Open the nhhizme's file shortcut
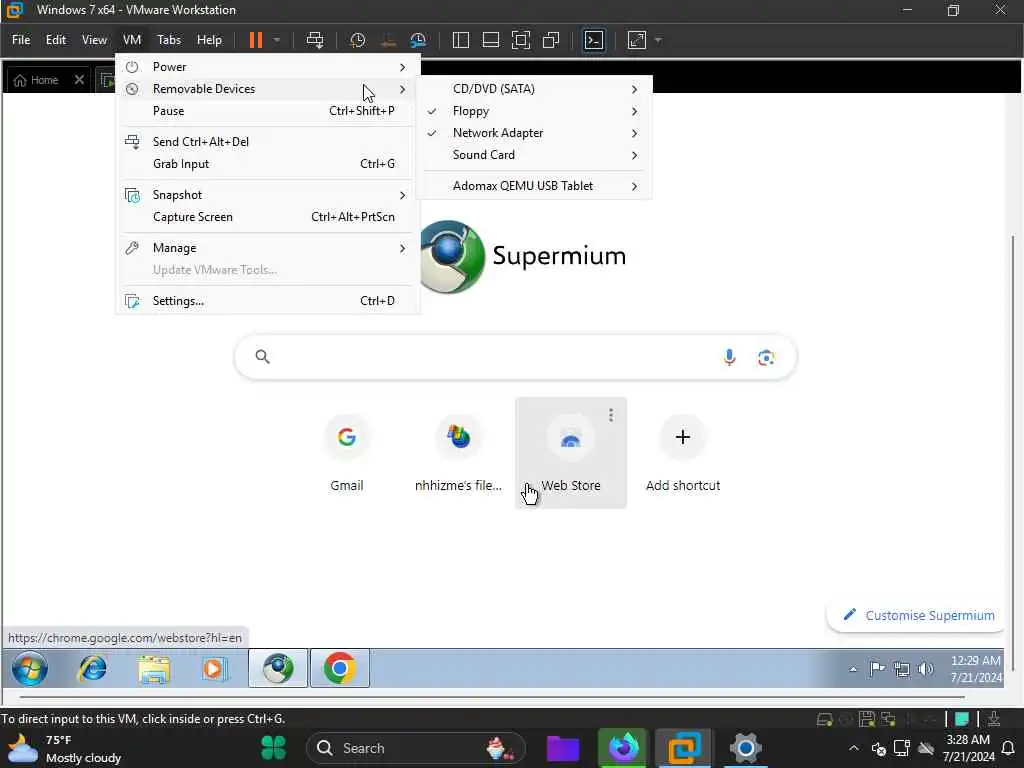This screenshot has height=768, width=1024. [x=458, y=453]
